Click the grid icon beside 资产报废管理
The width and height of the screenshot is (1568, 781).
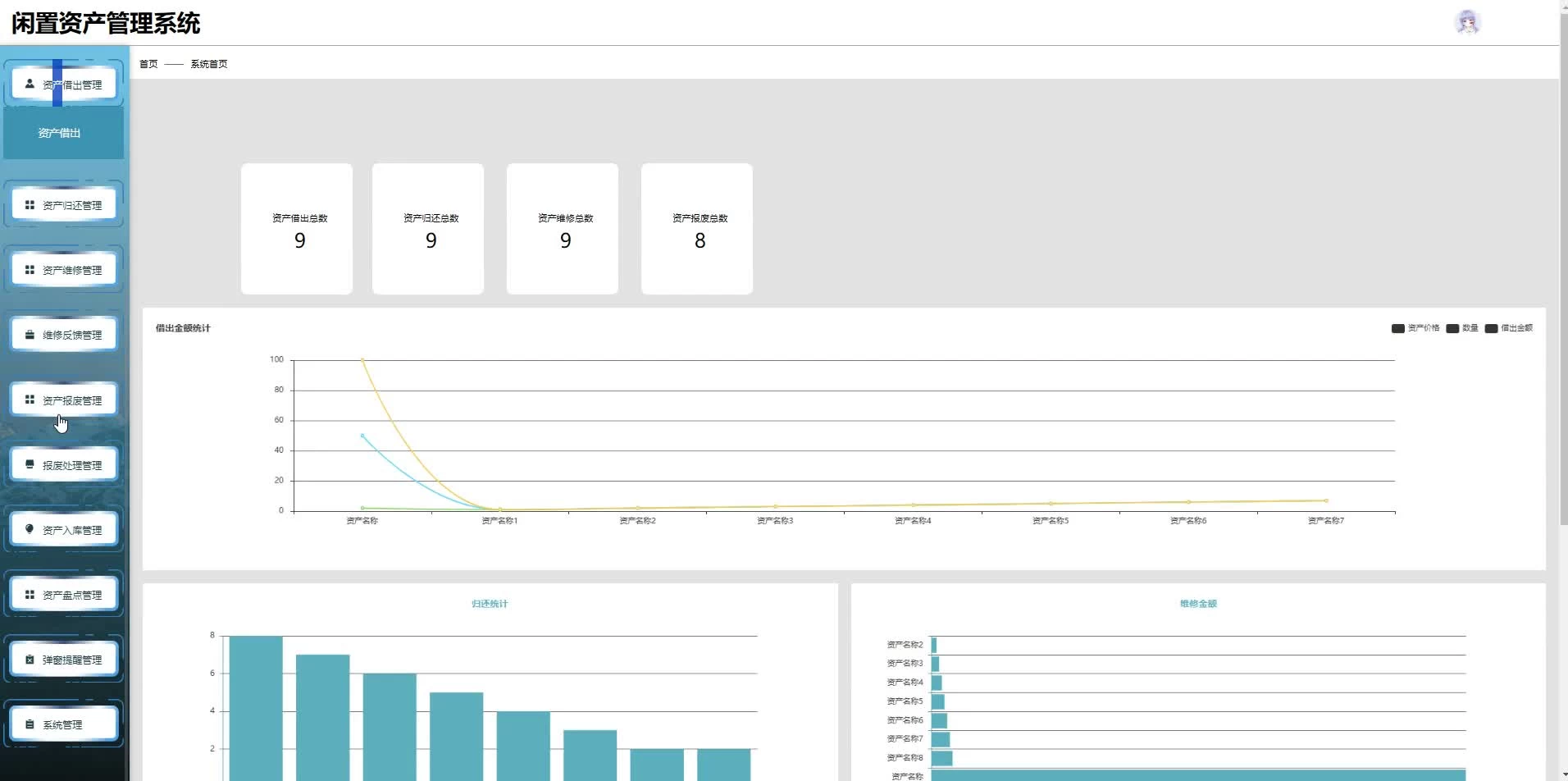point(30,400)
